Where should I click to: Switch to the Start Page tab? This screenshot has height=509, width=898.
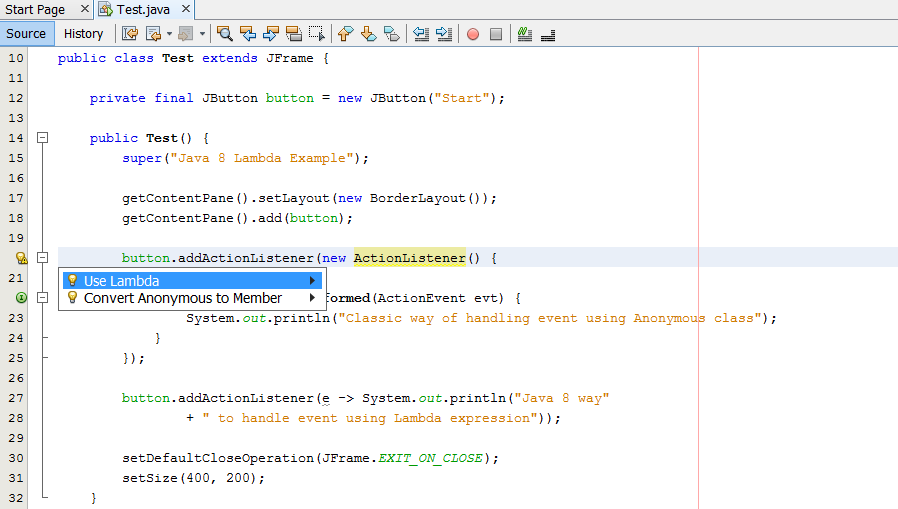[35, 9]
